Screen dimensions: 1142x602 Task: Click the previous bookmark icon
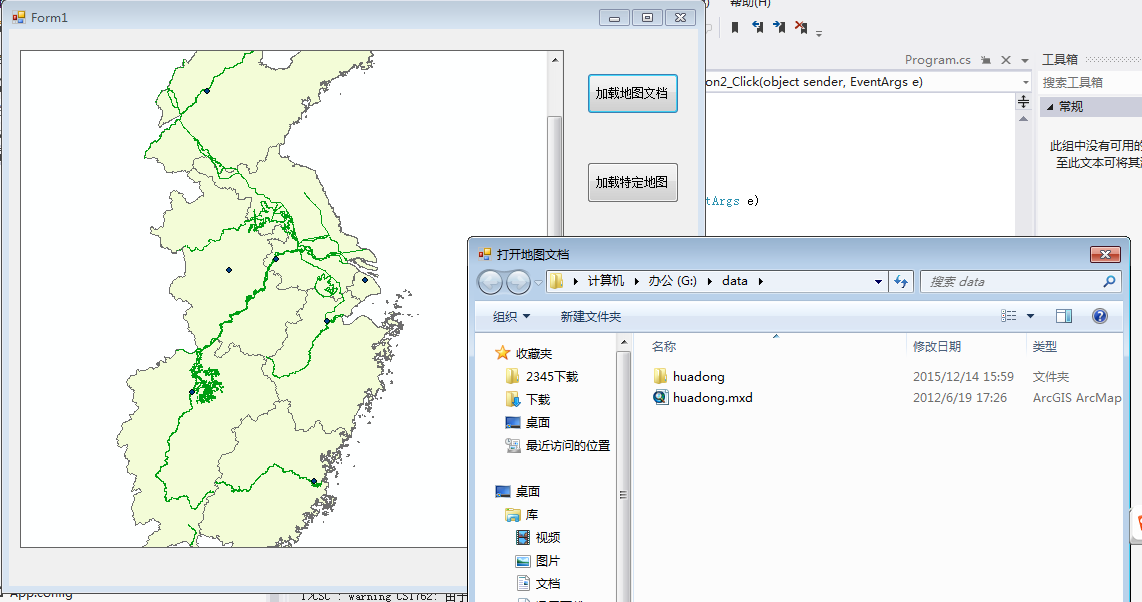click(x=758, y=28)
